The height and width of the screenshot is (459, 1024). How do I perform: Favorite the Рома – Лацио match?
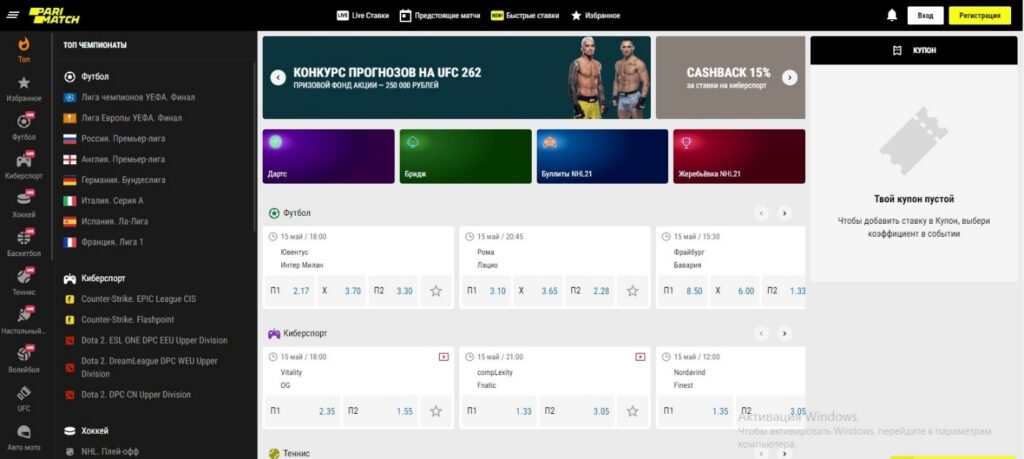[x=632, y=291]
